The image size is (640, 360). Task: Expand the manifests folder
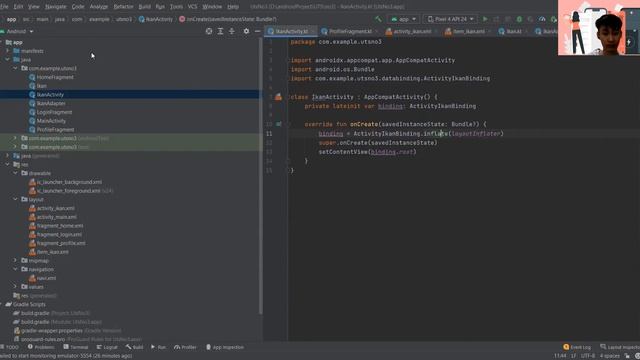[8, 51]
